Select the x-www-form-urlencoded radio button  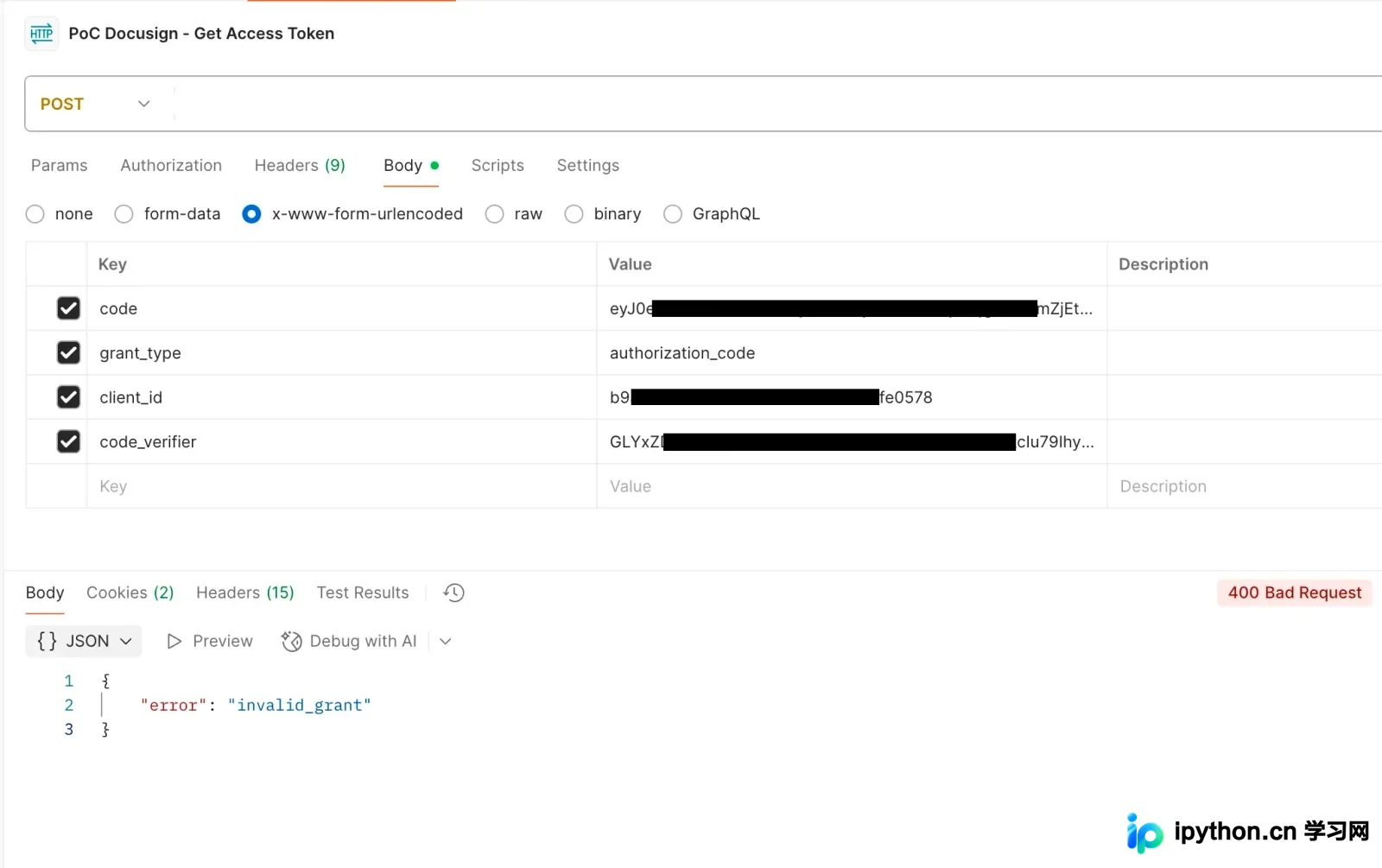point(251,214)
